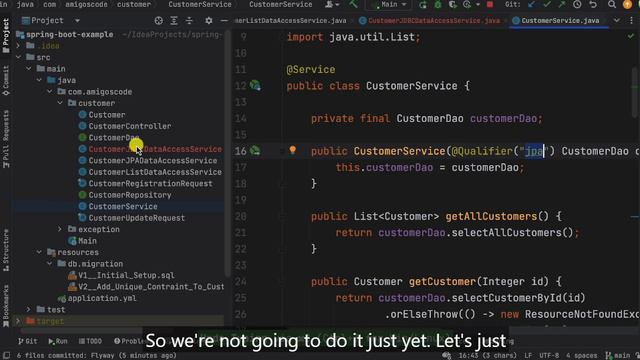Collapse the customer package
The height and width of the screenshot is (360, 640).
pos(60,103)
